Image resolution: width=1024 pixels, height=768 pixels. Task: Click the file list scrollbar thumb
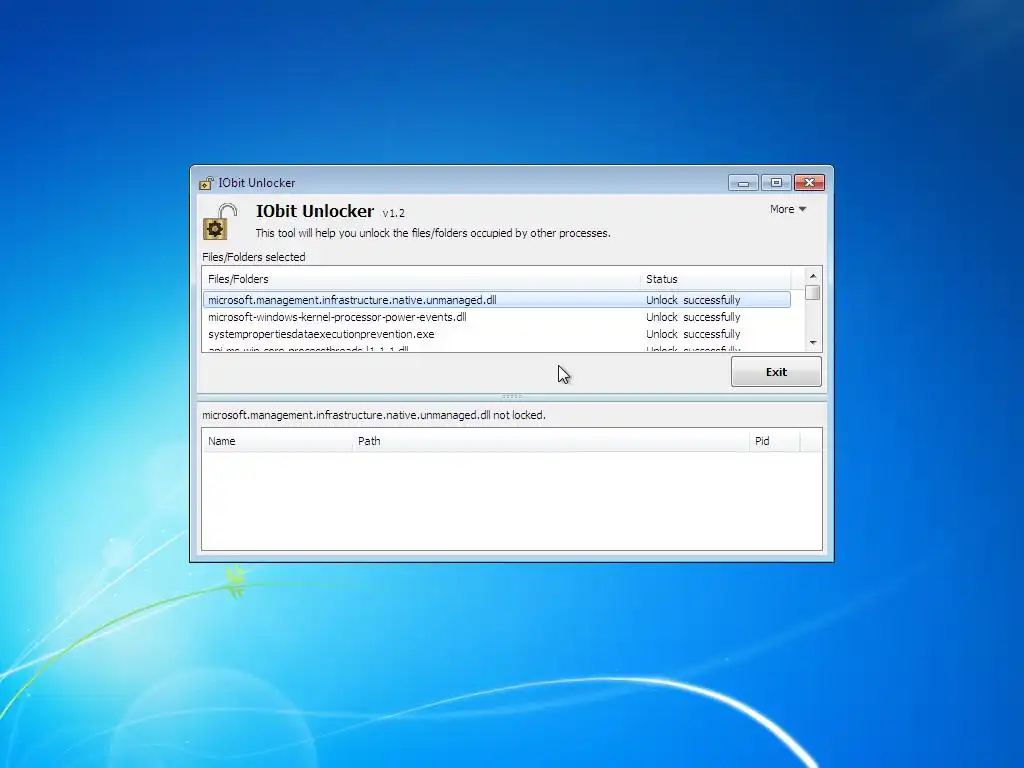[813, 293]
